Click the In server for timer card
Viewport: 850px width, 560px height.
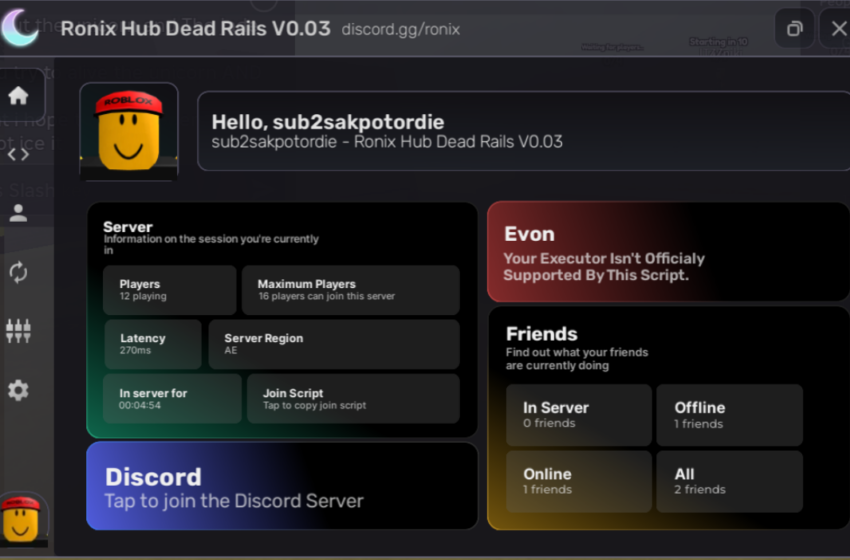coord(172,398)
